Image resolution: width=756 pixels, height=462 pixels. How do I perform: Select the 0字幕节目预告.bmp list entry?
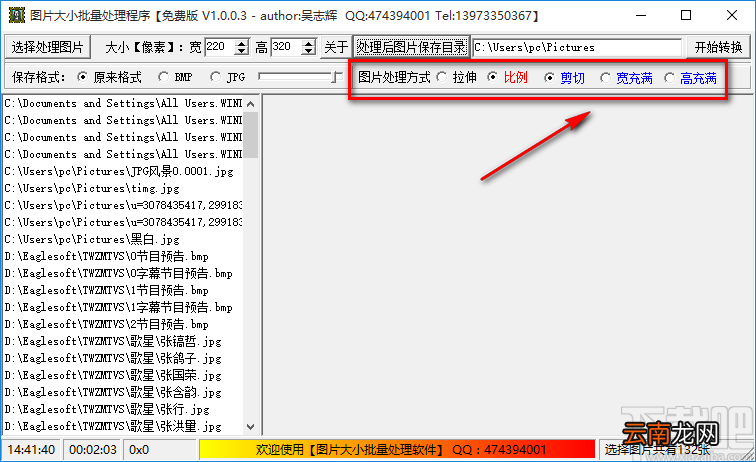click(x=123, y=273)
